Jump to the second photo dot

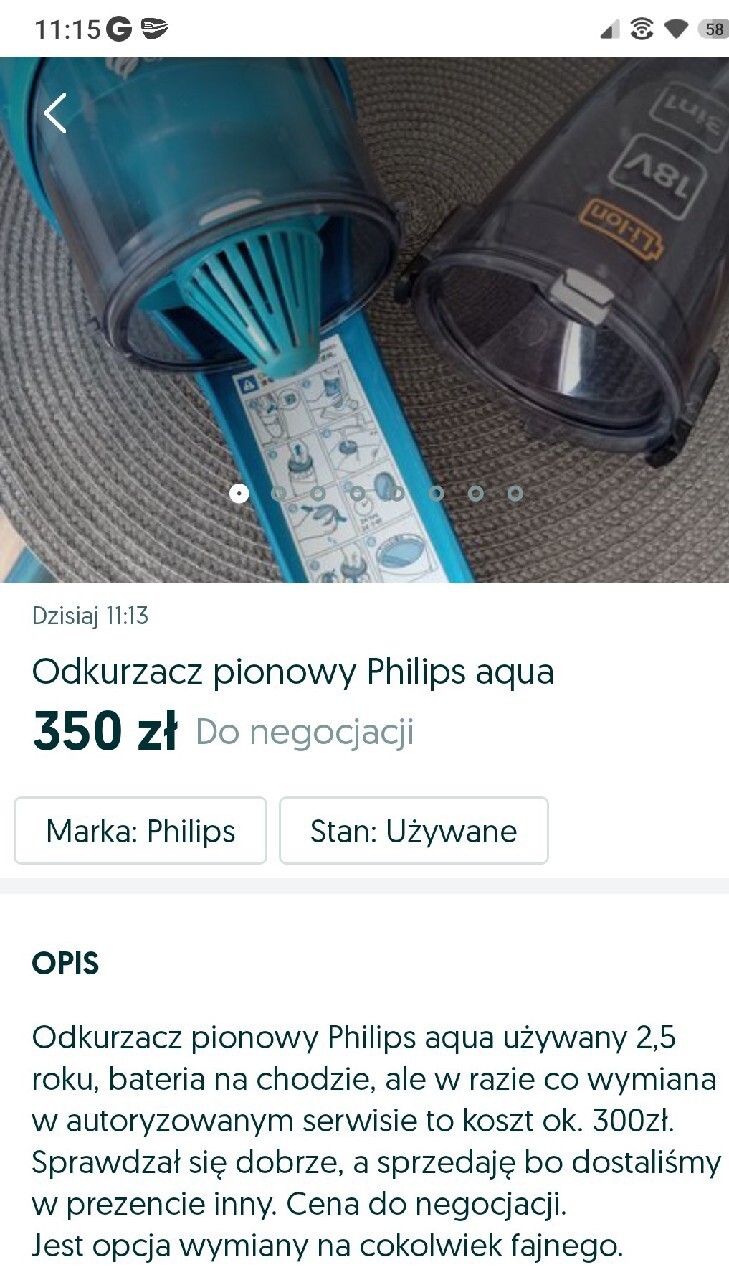pos(278,493)
